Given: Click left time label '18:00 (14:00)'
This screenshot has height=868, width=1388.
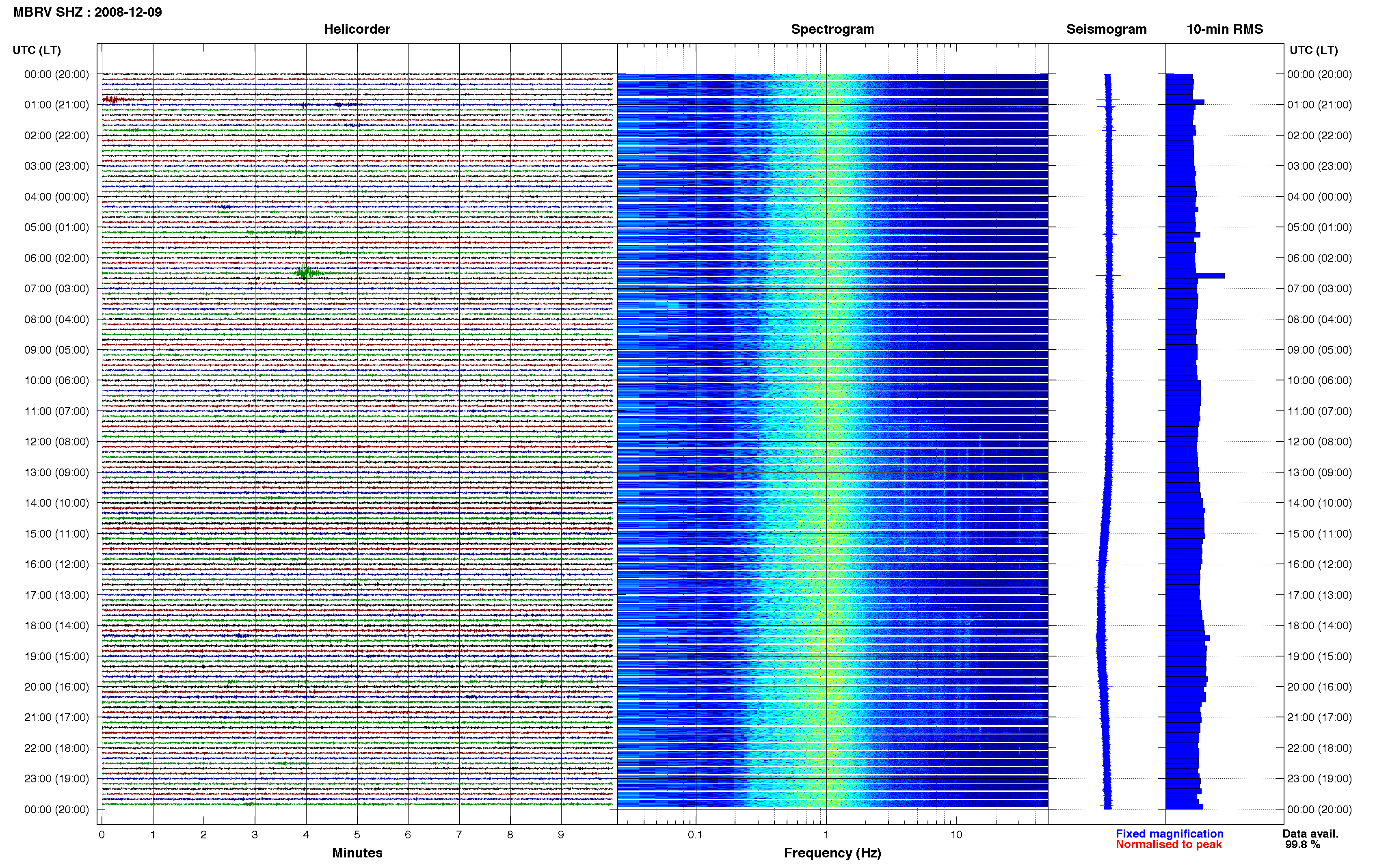Looking at the screenshot, I should pyautogui.click(x=56, y=625).
